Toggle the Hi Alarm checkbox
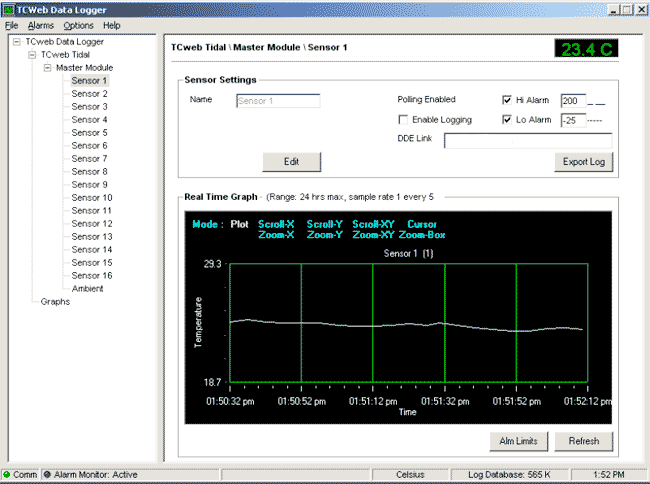 pos(507,100)
